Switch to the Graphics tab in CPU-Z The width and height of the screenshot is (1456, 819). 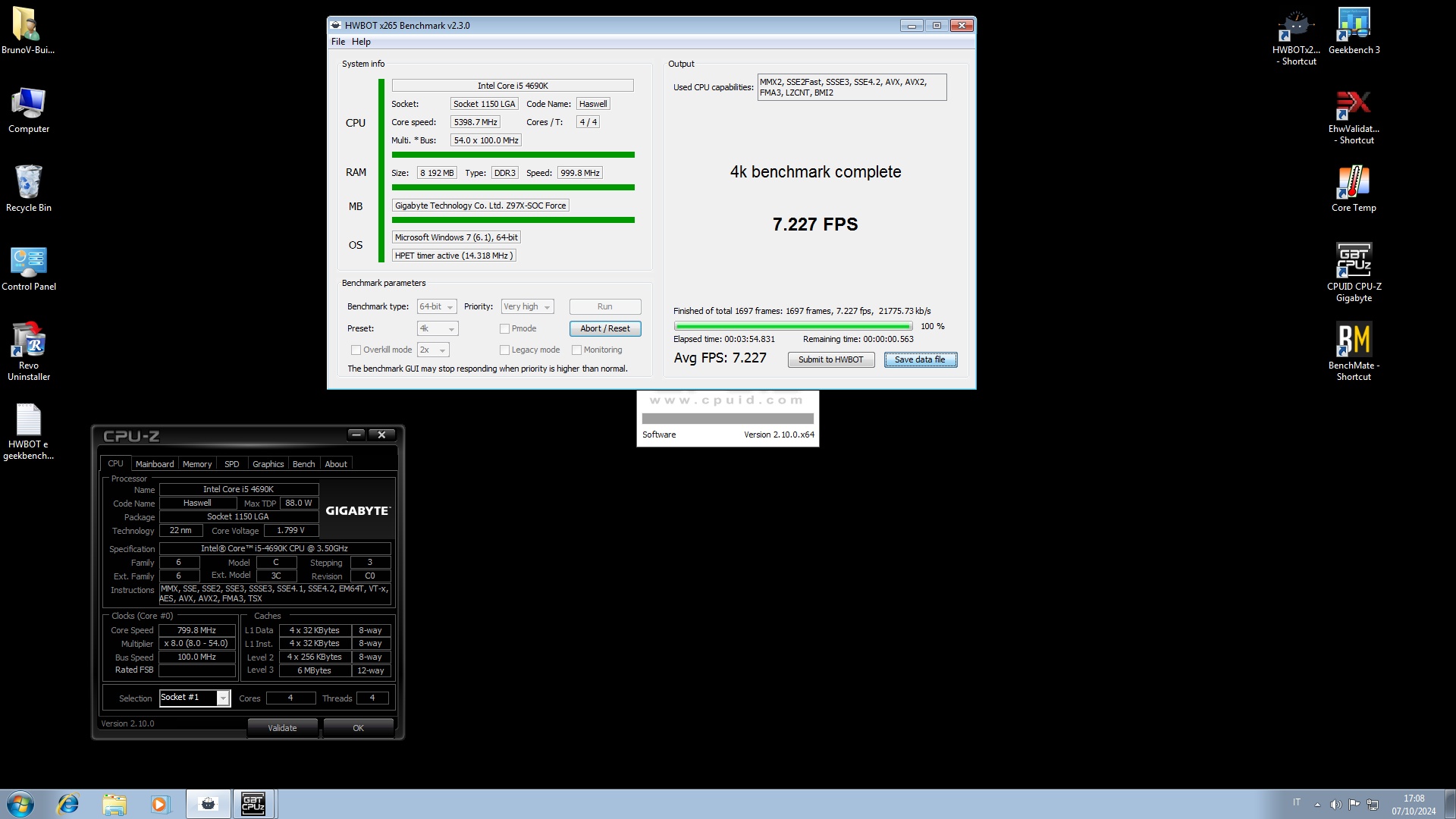point(268,464)
